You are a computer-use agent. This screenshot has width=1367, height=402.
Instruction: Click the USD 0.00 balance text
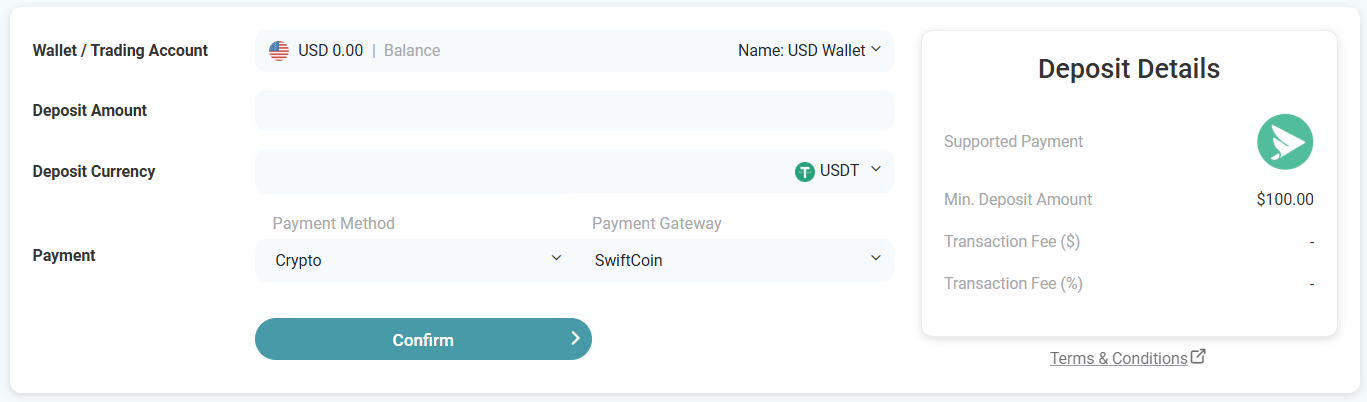click(x=330, y=51)
